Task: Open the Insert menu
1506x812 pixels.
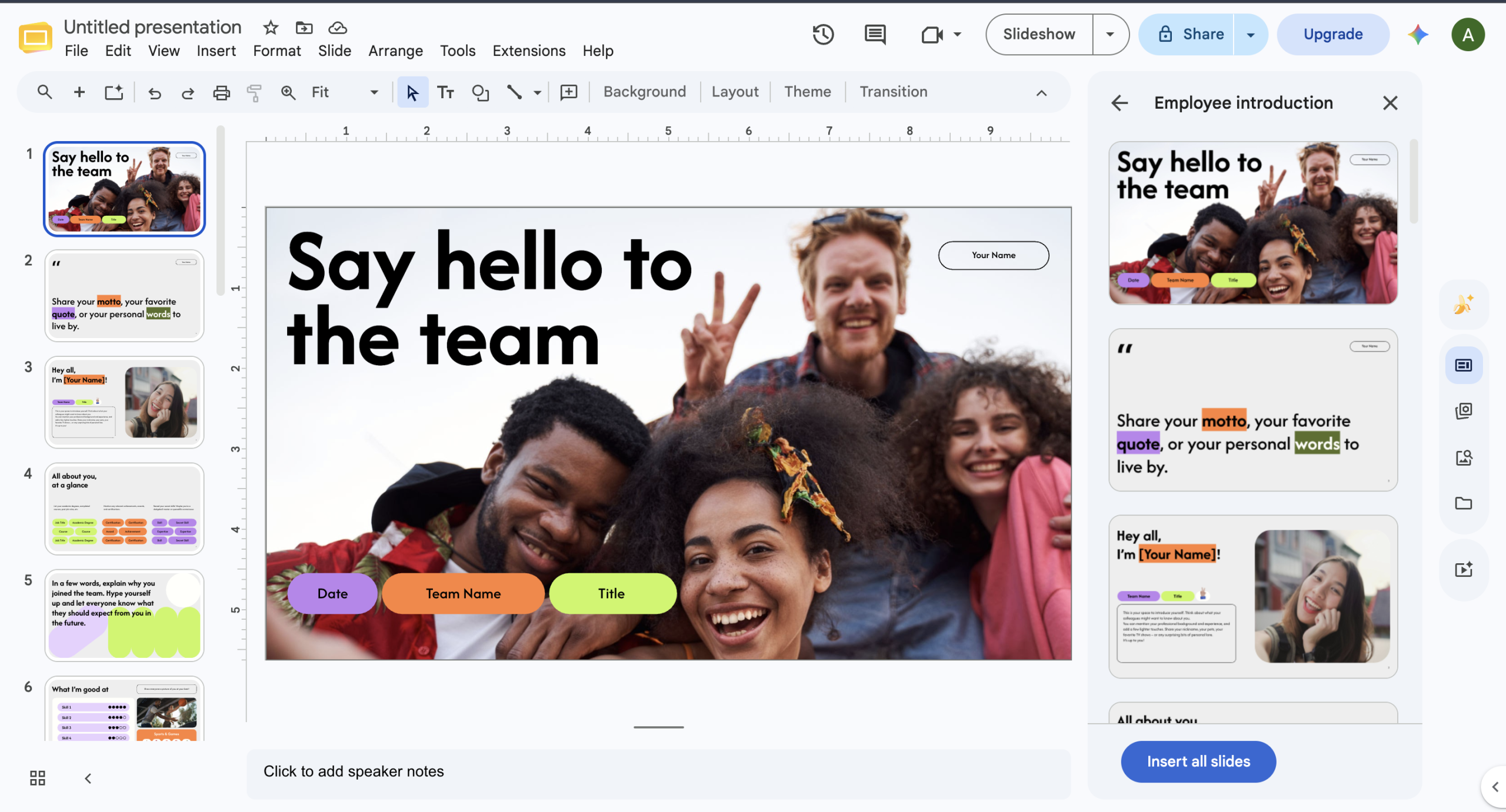Action: (x=216, y=51)
